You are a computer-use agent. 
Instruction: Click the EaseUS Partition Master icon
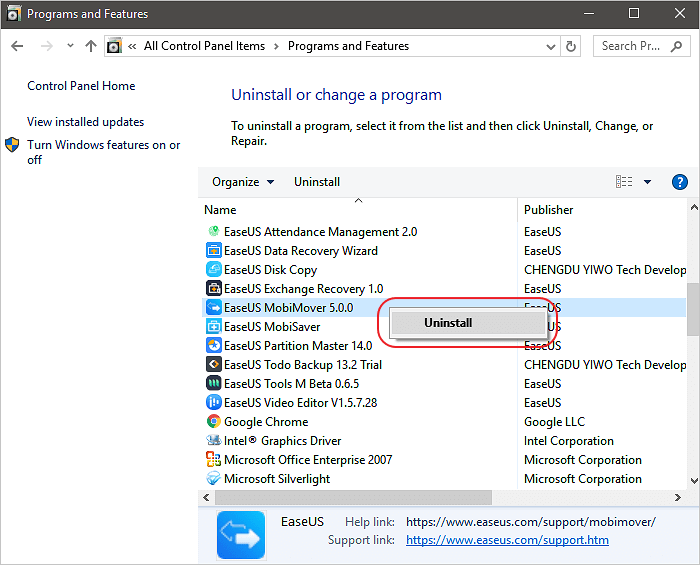coord(213,346)
